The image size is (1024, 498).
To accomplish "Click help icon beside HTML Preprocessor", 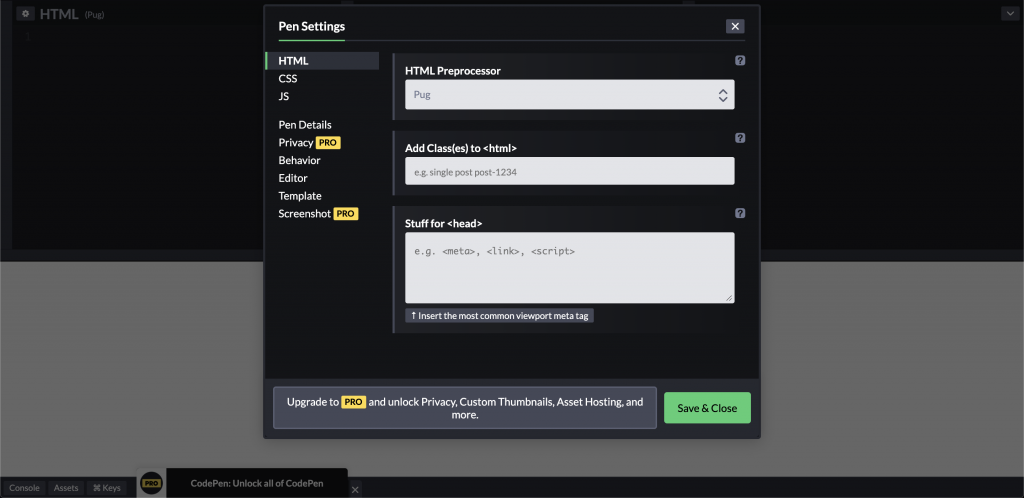I will click(740, 61).
